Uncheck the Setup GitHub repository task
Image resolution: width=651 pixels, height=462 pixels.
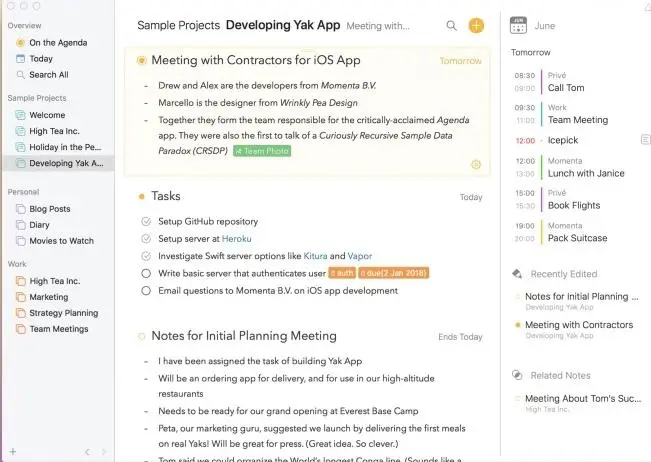[146, 221]
